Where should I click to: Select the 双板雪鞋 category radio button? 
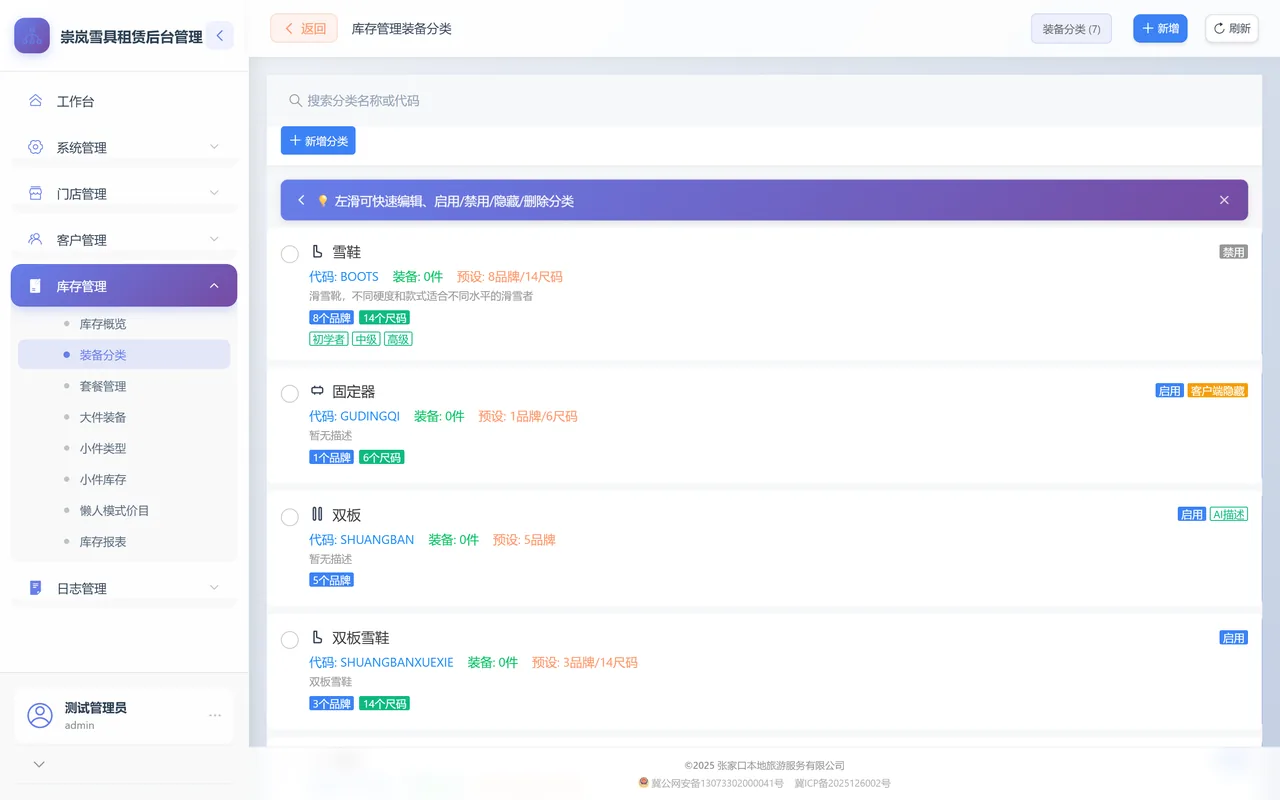290,640
